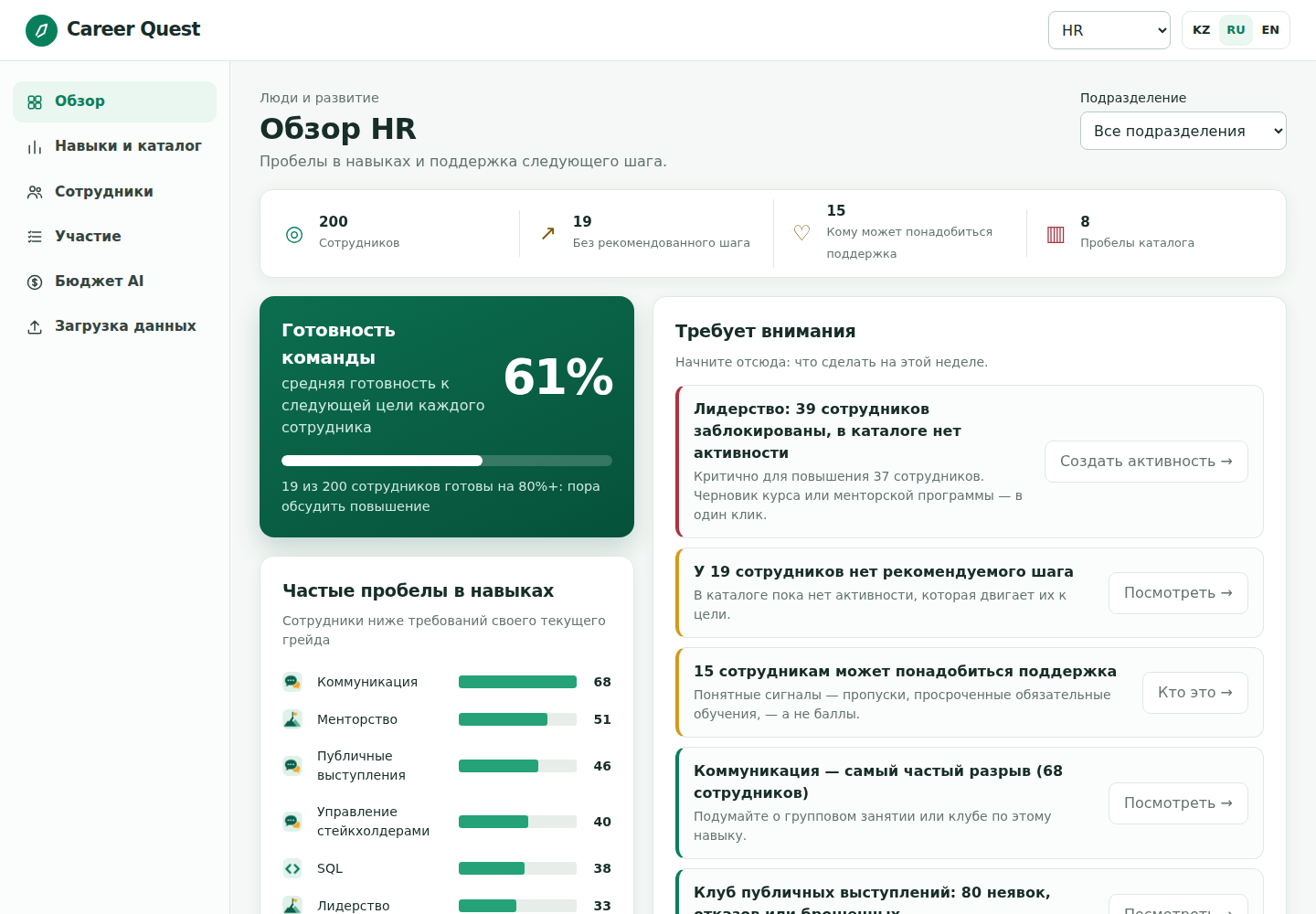Click the Коммуникация skill chat icon
1316x914 pixels.
pos(292,682)
